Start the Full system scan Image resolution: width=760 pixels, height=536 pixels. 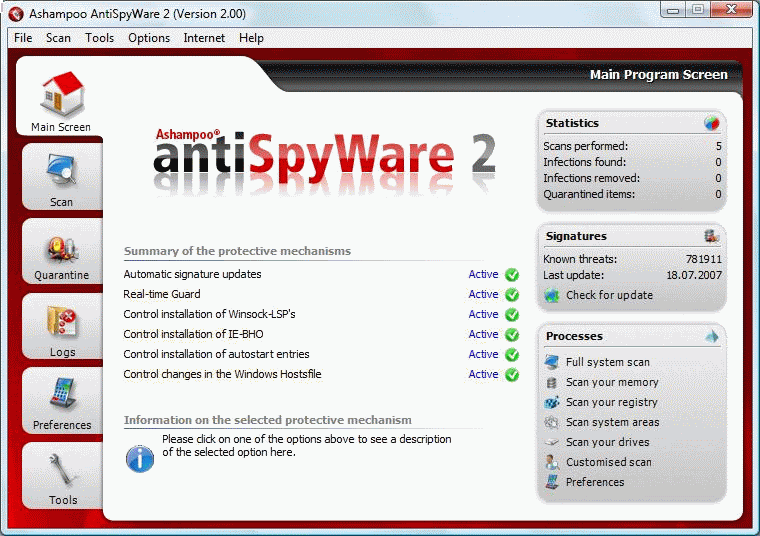[x=608, y=362]
